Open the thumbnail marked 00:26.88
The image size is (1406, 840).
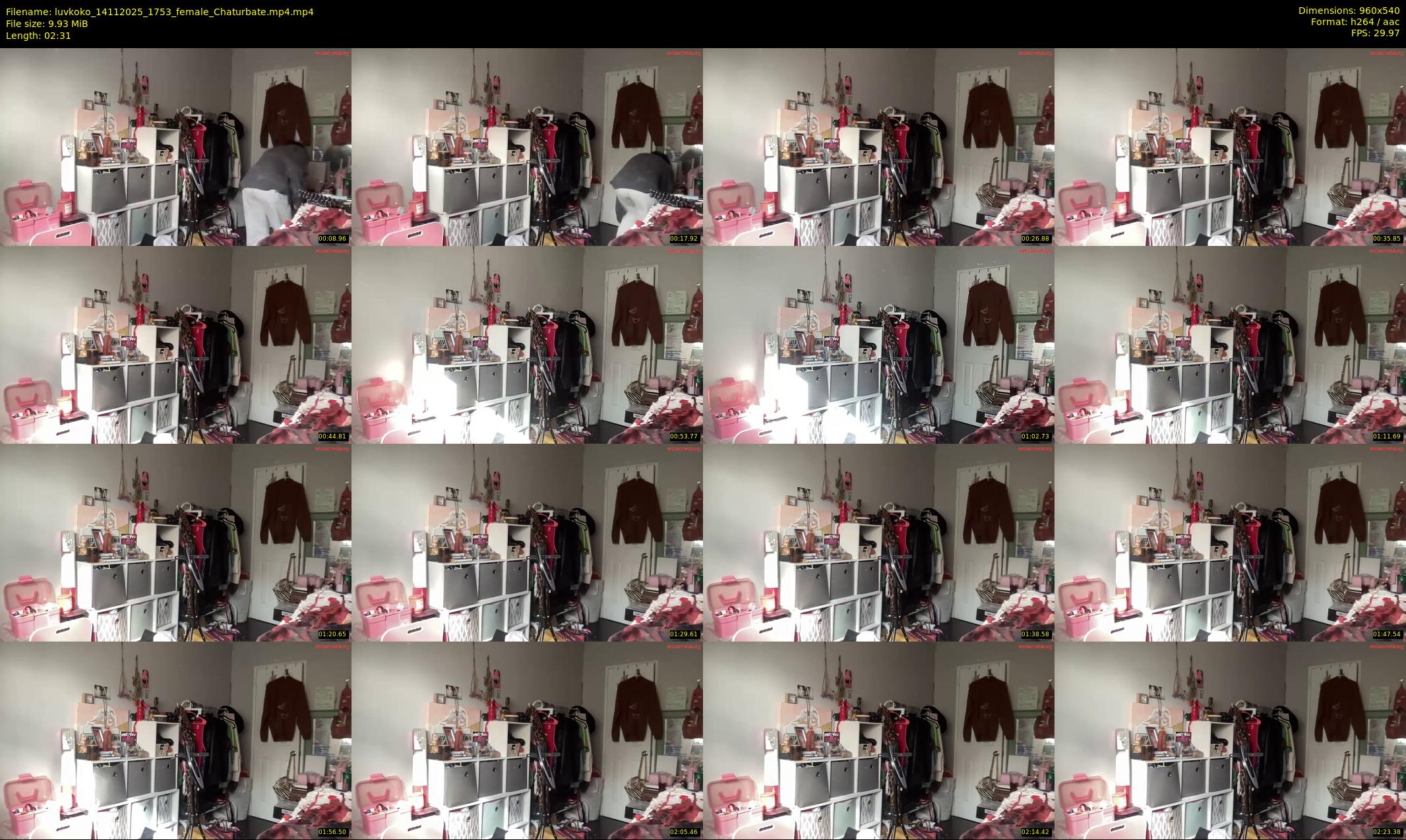click(x=878, y=146)
